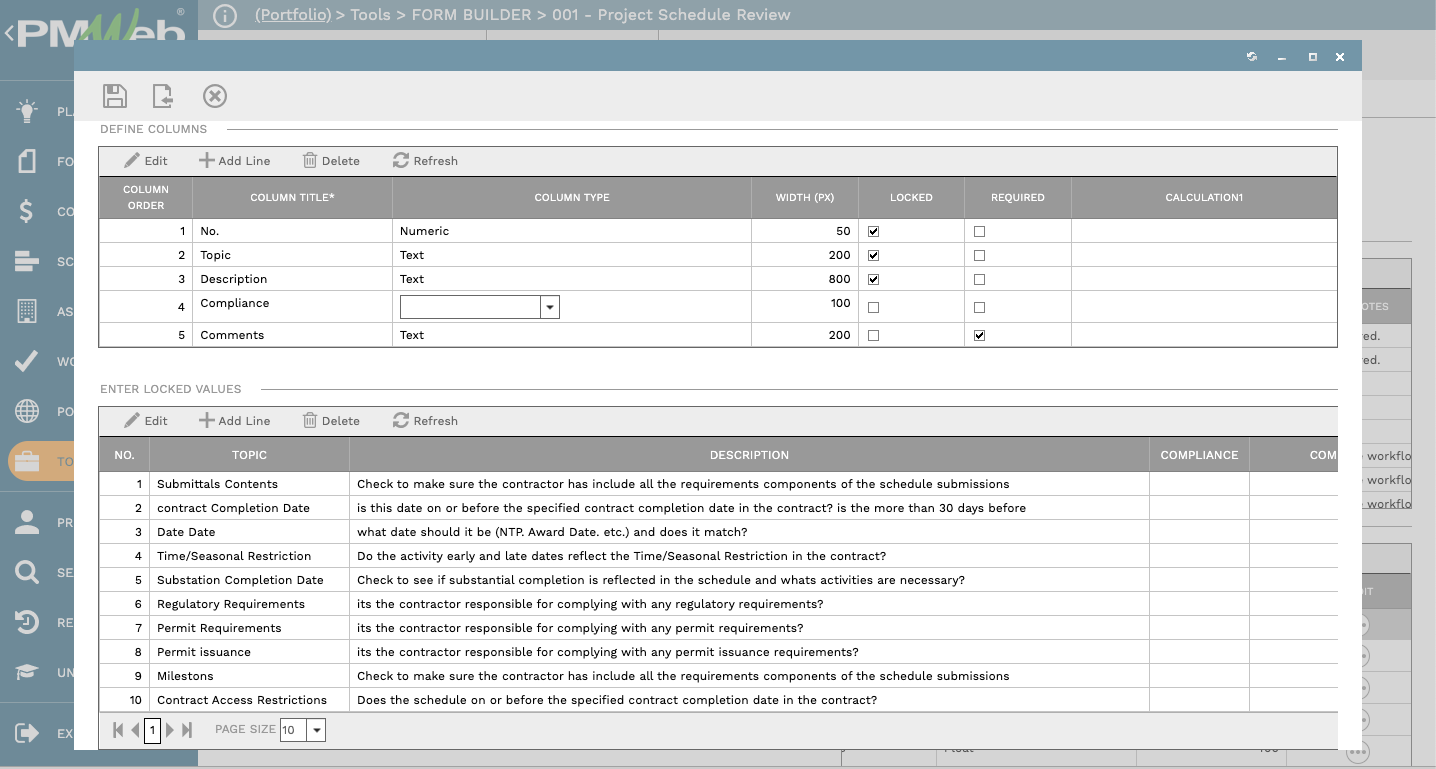Click Add Line in Define Columns toolbar
The image size is (1436, 769).
[234, 161]
